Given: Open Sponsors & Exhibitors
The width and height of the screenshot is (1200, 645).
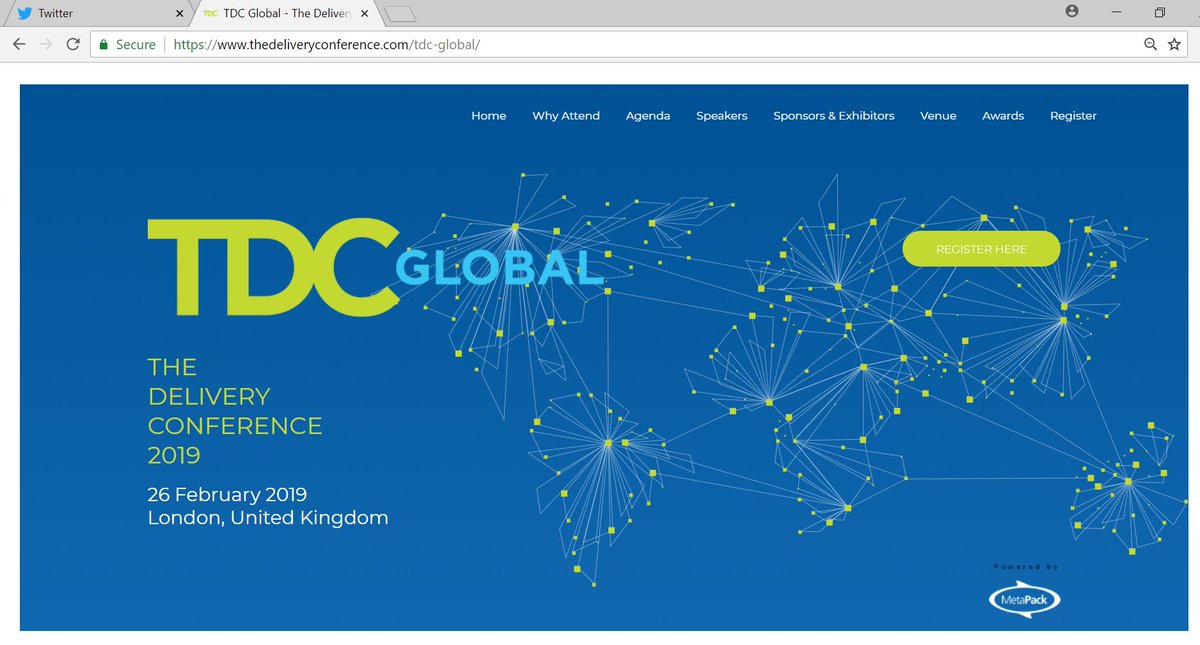Looking at the screenshot, I should point(834,116).
